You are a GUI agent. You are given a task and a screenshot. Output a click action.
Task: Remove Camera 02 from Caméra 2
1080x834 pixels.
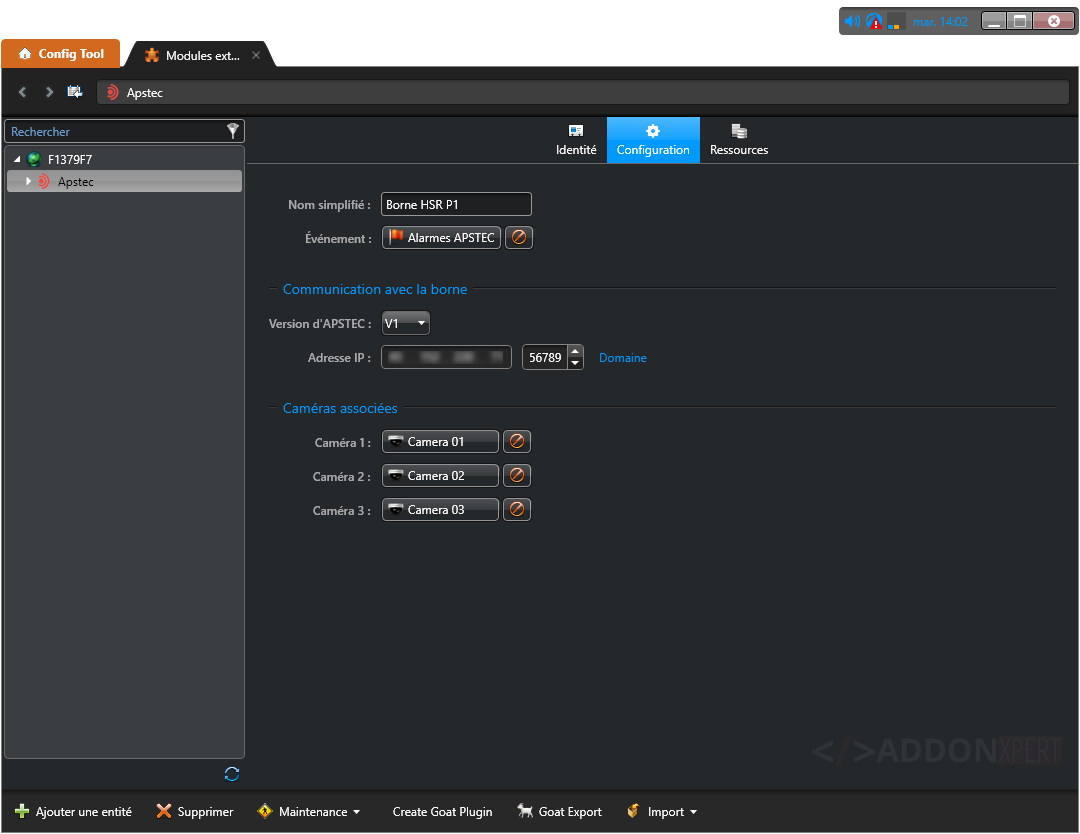[516, 476]
